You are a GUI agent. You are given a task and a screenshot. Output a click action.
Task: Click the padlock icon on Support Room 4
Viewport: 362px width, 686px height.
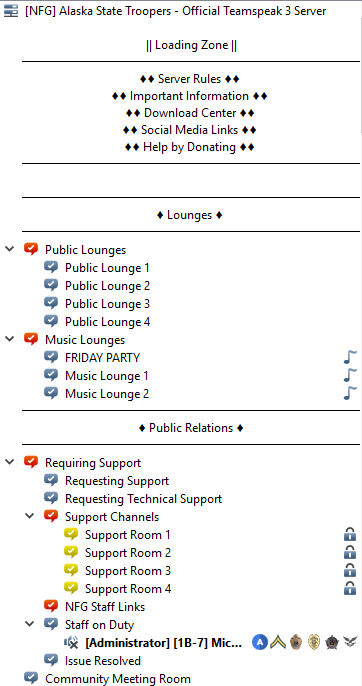pos(350,588)
